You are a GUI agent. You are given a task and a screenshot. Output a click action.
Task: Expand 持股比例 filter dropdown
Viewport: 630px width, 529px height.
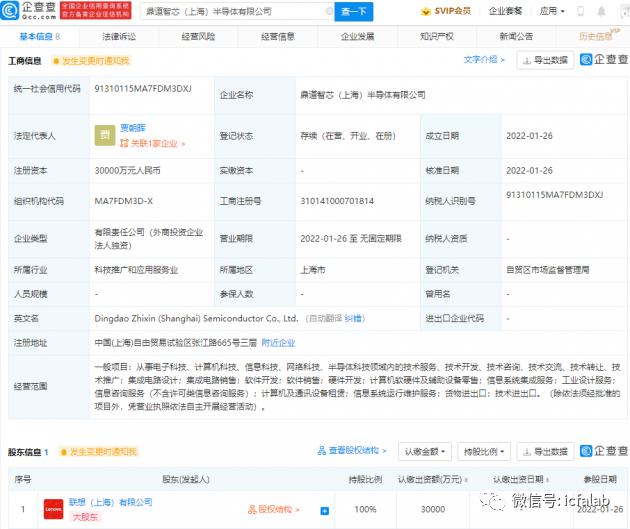[484, 452]
